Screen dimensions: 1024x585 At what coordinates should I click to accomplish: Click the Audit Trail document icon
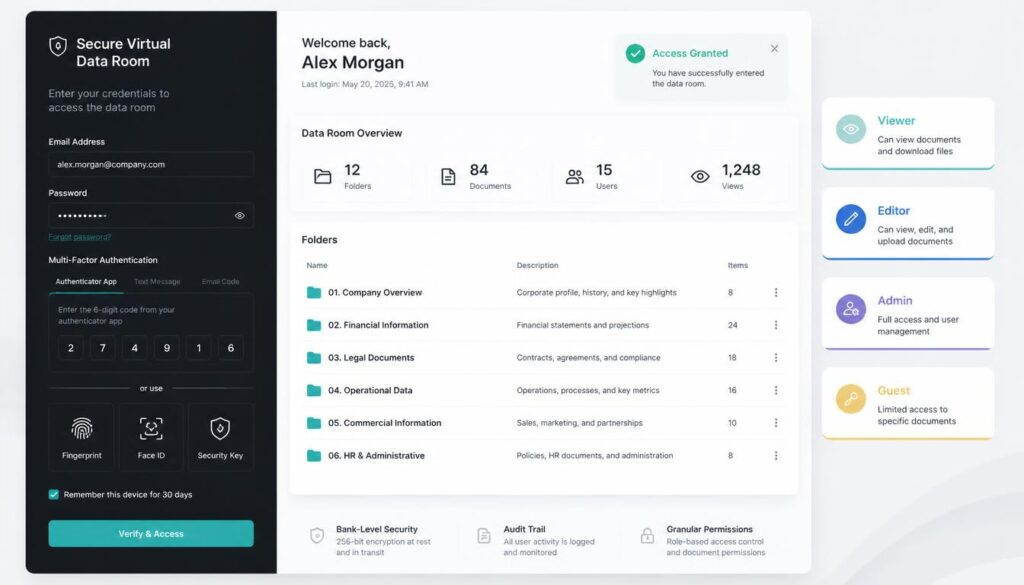tap(484, 535)
